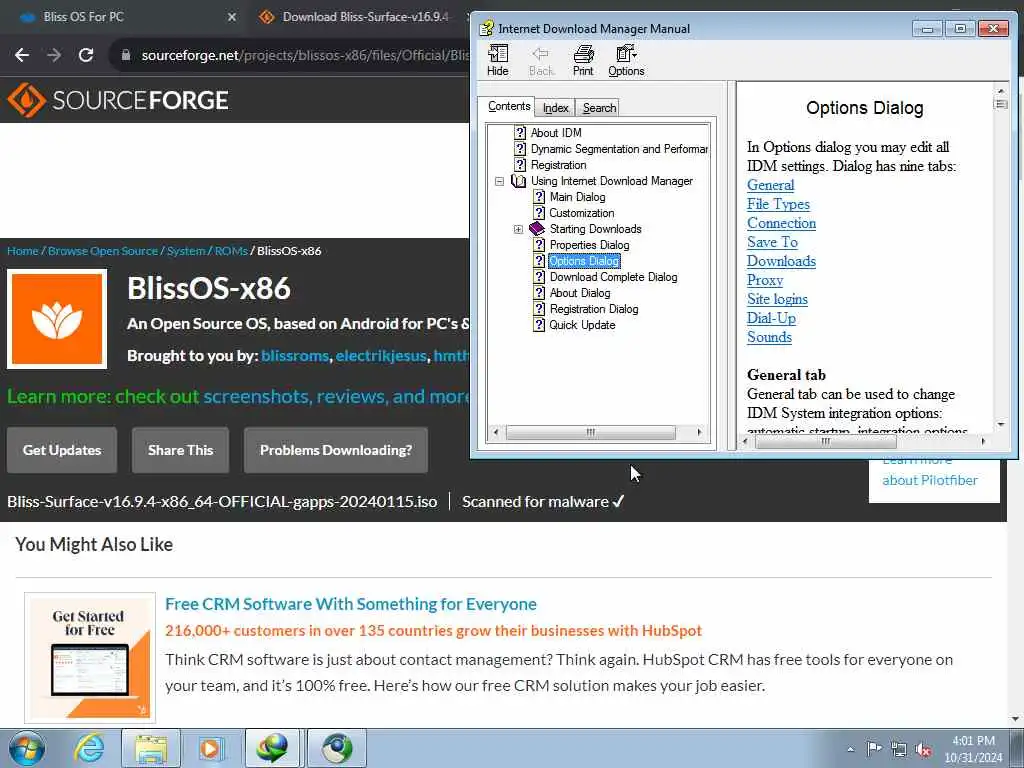Reload the browser page
The image size is (1024, 768).
point(86,55)
